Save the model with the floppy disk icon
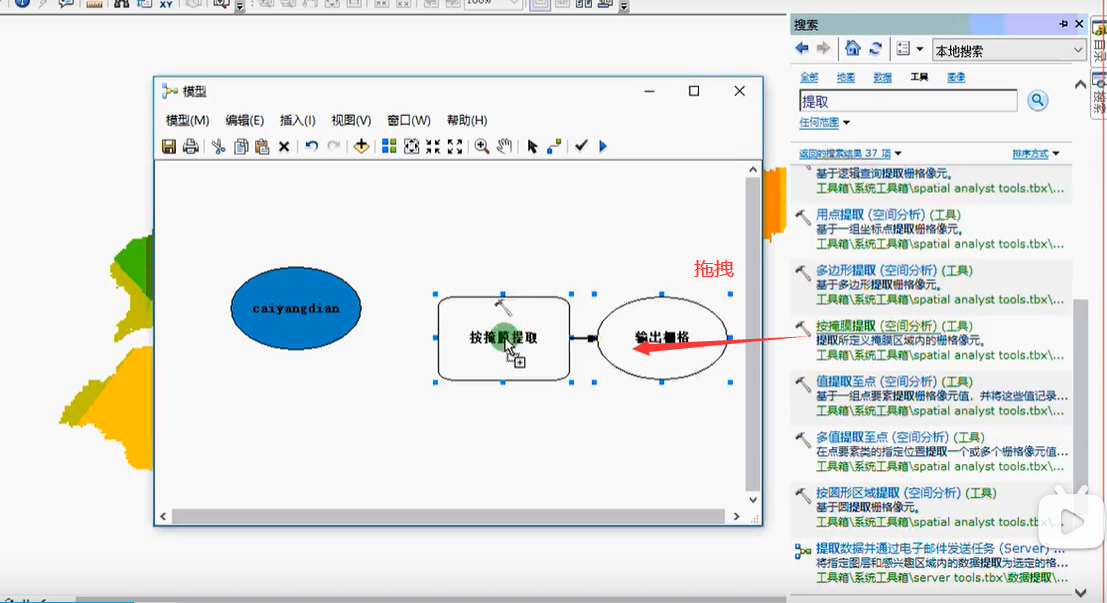Viewport: 1107px width, 603px height. 169,146
